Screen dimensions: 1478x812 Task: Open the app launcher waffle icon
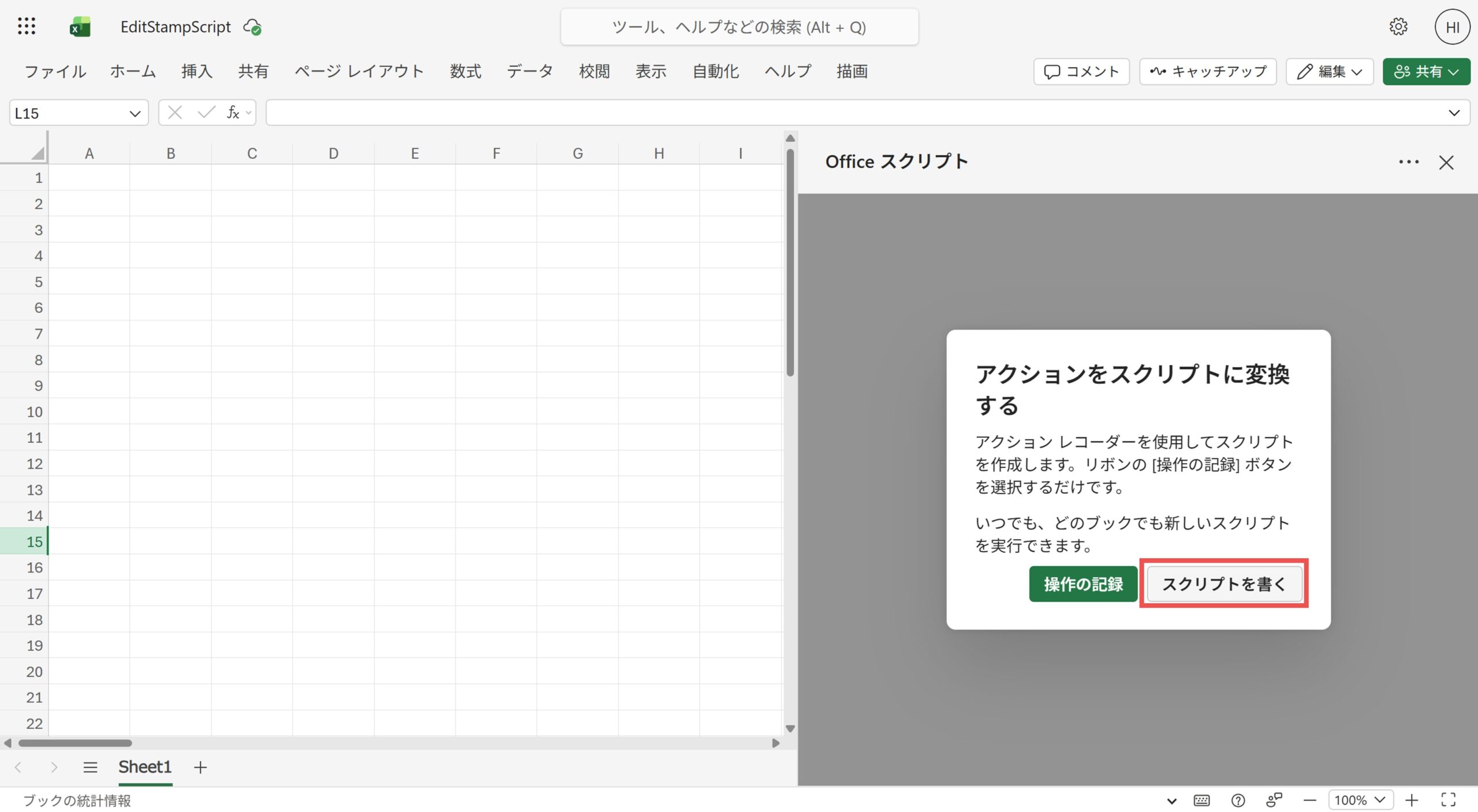click(x=27, y=27)
